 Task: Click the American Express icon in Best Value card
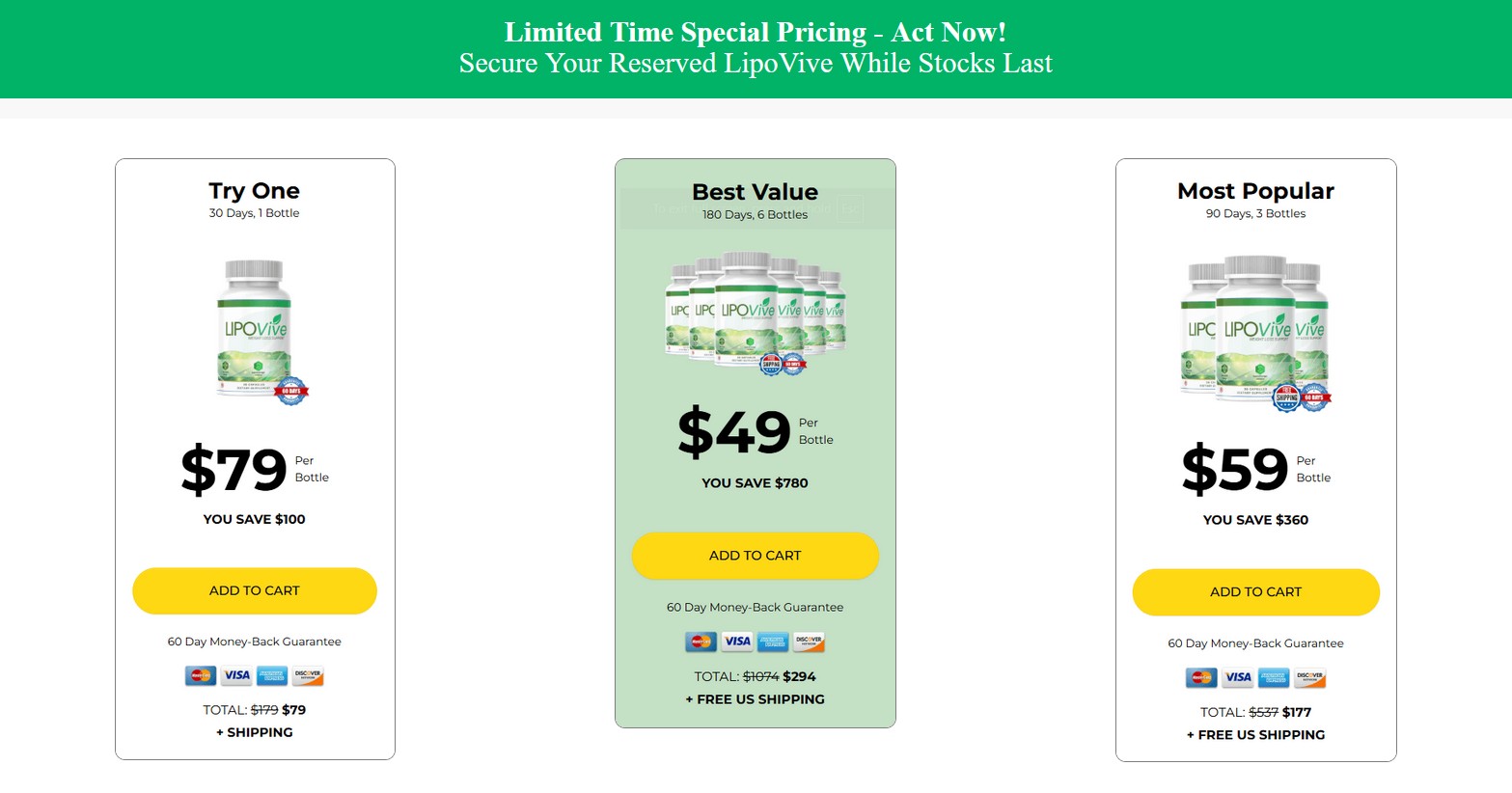(773, 642)
